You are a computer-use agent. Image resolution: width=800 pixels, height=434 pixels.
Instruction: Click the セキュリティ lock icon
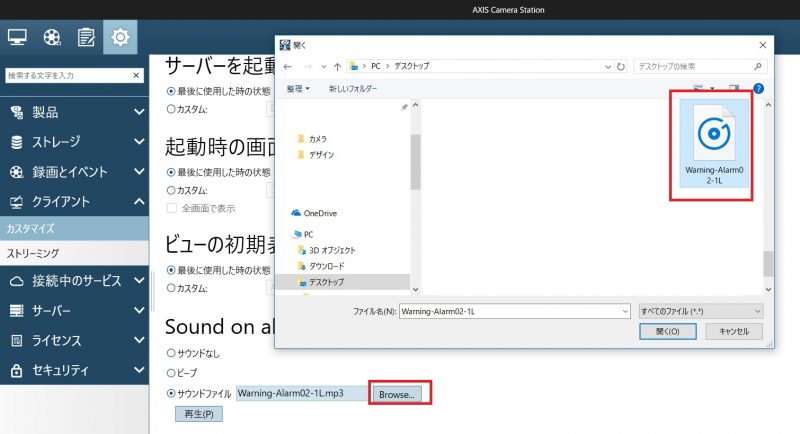tap(17, 370)
